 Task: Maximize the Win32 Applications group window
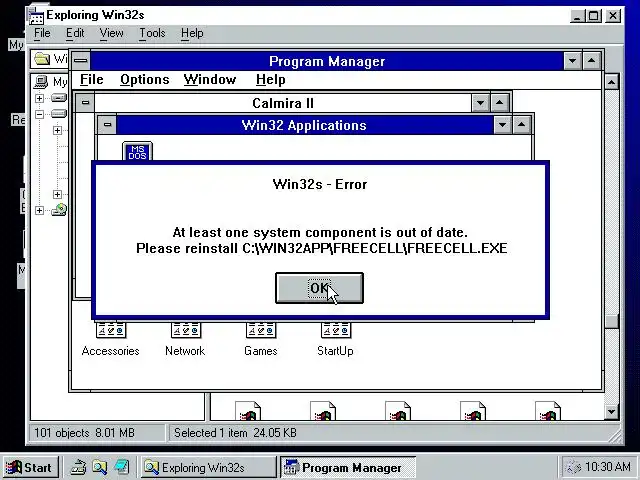coord(522,125)
